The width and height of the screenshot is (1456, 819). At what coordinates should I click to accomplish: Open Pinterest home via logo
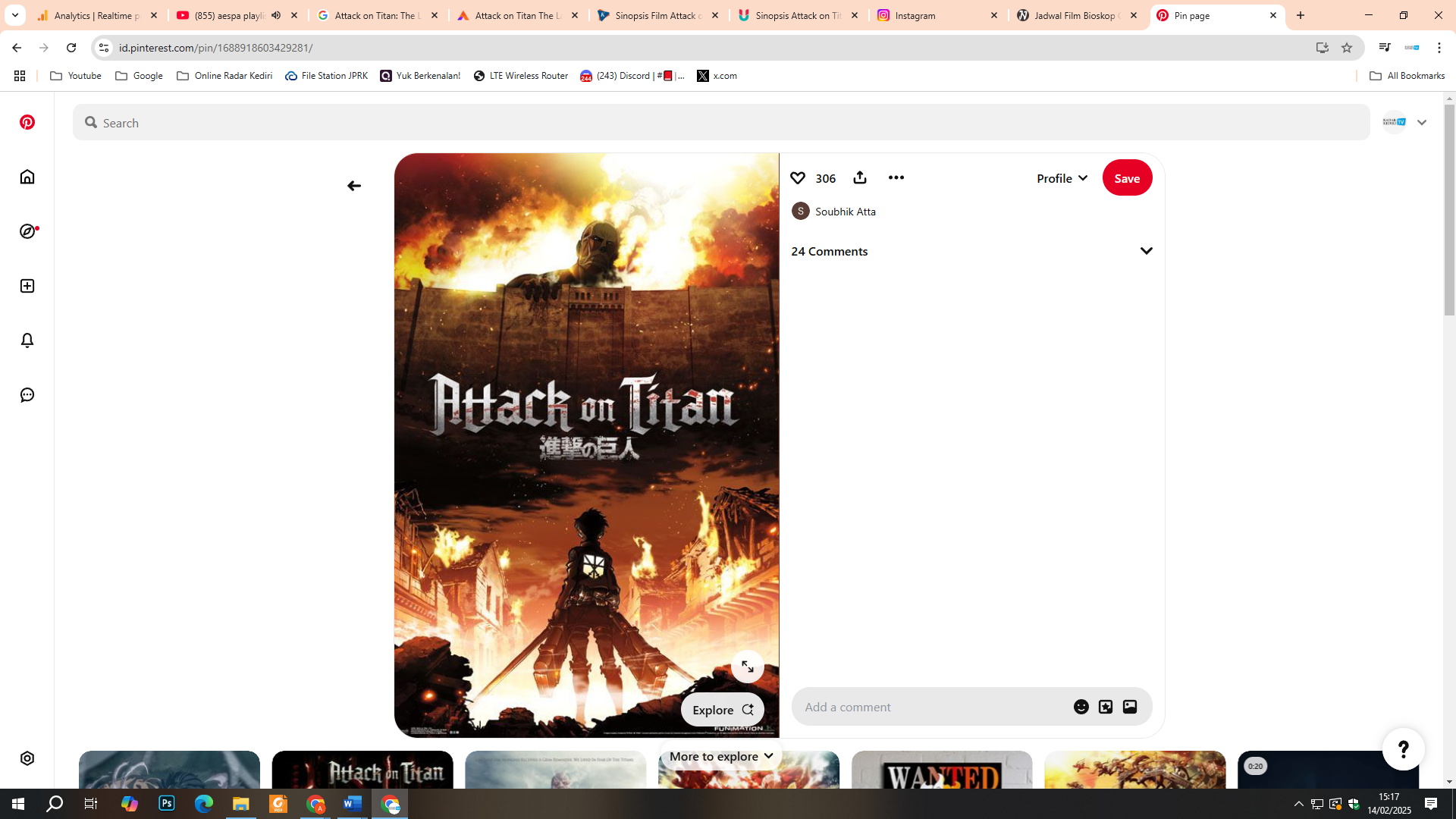pyautogui.click(x=27, y=122)
